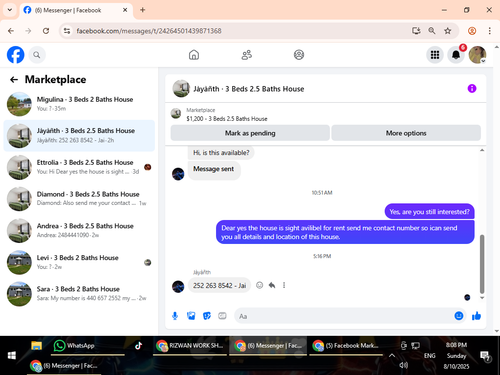Screen dimensions: 500x375
Task: Click Levi chat house thumbnail
Action: point(19,262)
